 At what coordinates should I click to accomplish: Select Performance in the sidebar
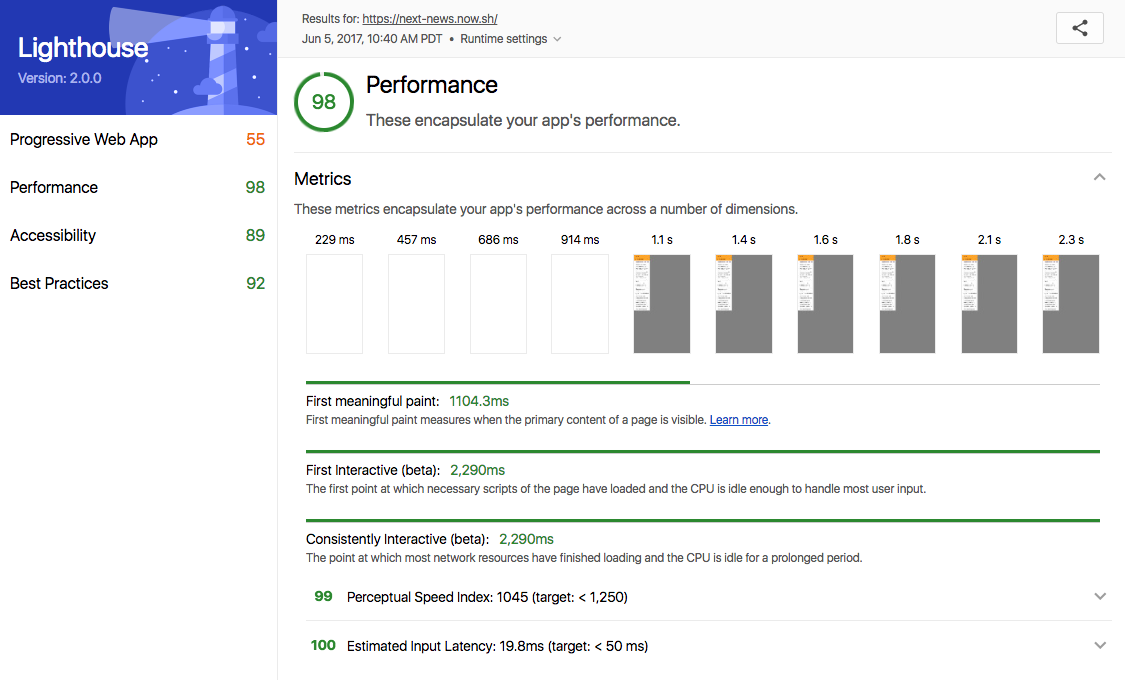(x=54, y=188)
